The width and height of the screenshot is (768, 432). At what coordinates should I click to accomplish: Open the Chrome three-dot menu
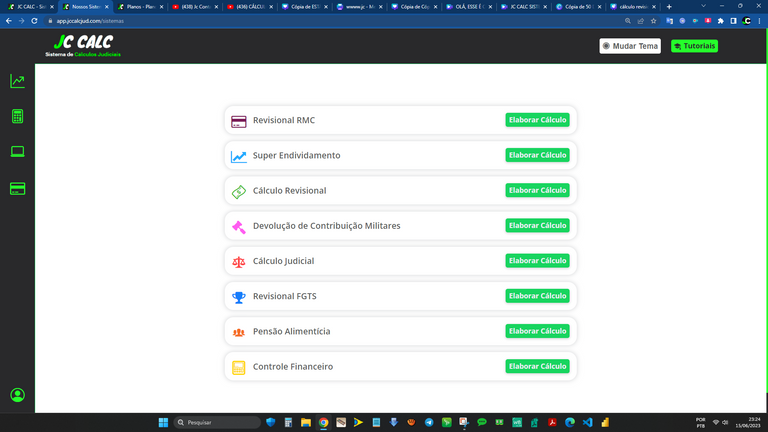(760, 21)
